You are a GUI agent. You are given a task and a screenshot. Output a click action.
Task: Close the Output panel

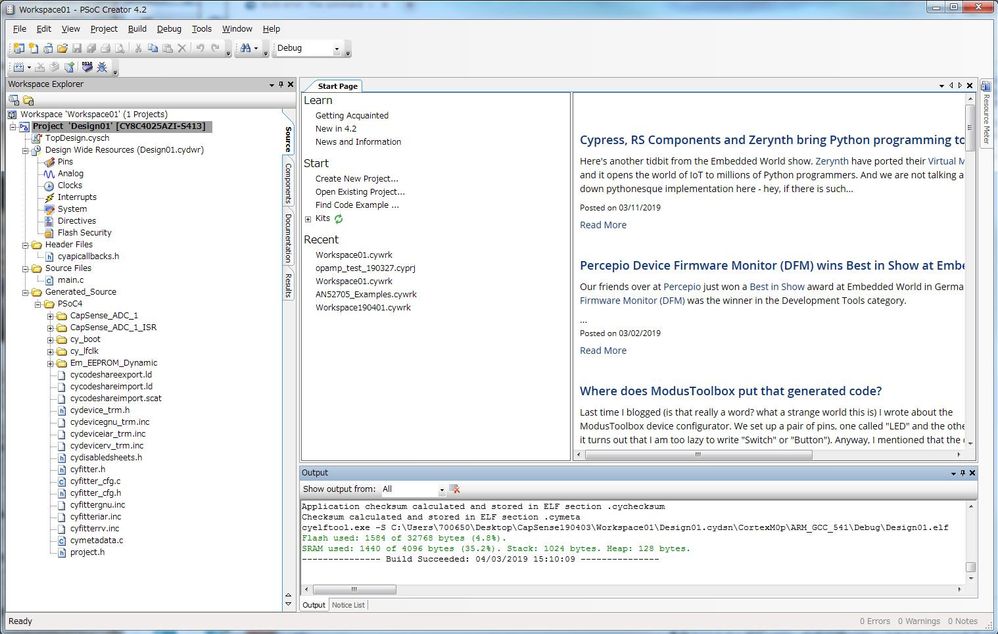972,473
